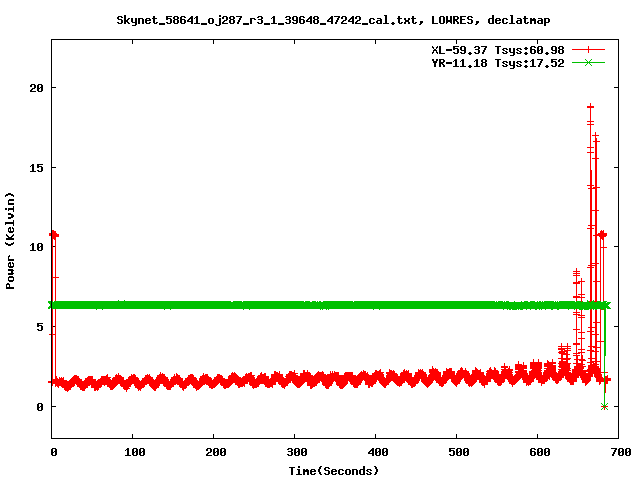The image size is (640, 480).
Task: Click the red XL legend line sample
Action: 588,50
